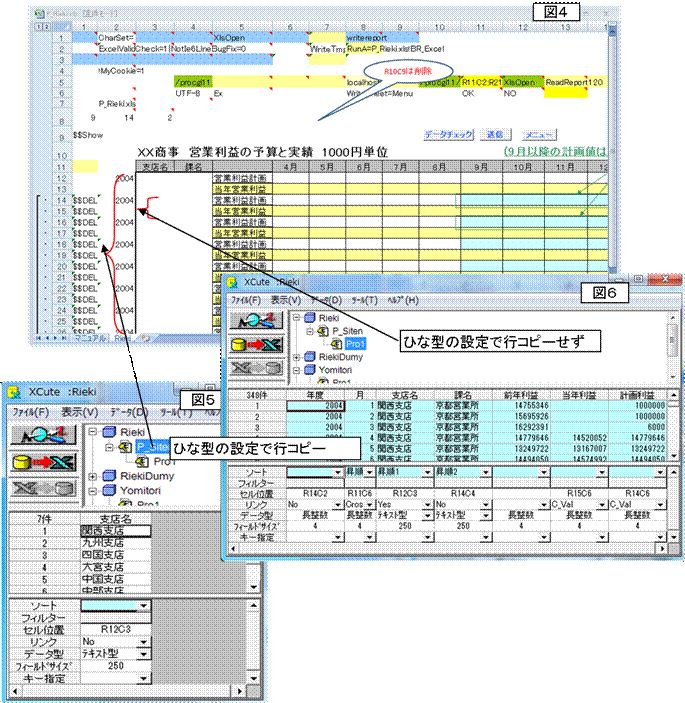The image size is (685, 703).
Task: Click RiekiDumy cube icon in Figure 5 tree
Action: coord(109,476)
